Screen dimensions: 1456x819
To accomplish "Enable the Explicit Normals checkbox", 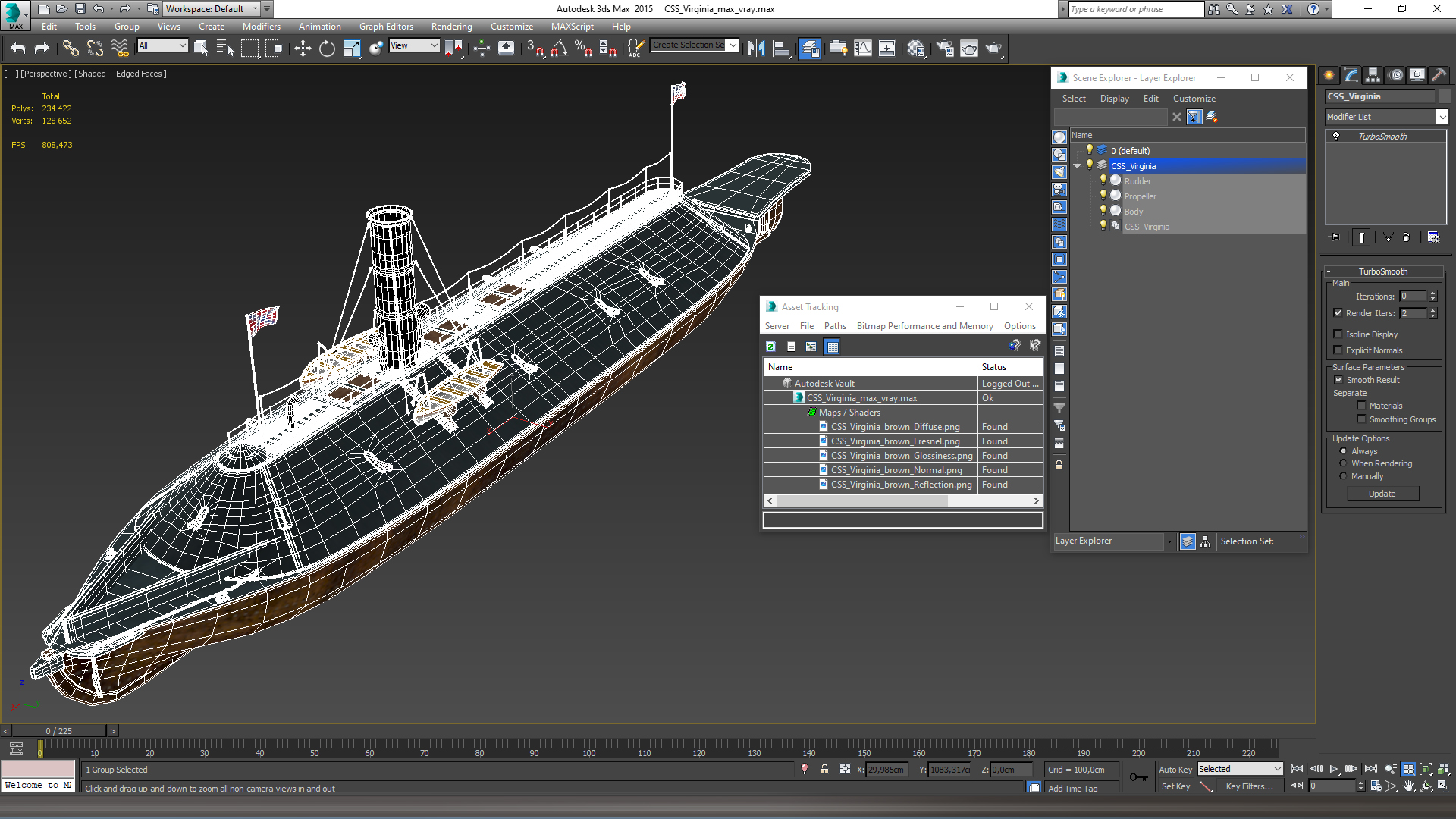I will coord(1338,350).
